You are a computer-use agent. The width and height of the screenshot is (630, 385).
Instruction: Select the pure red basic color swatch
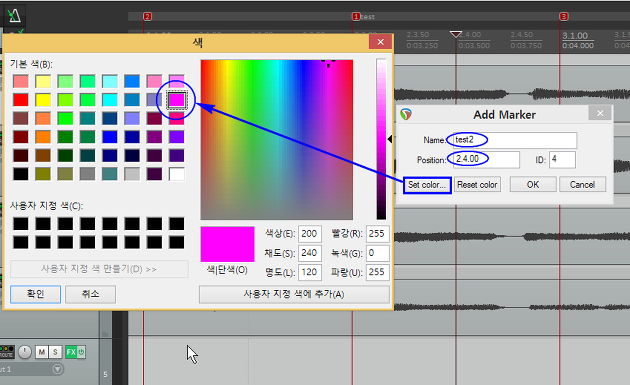point(21,100)
